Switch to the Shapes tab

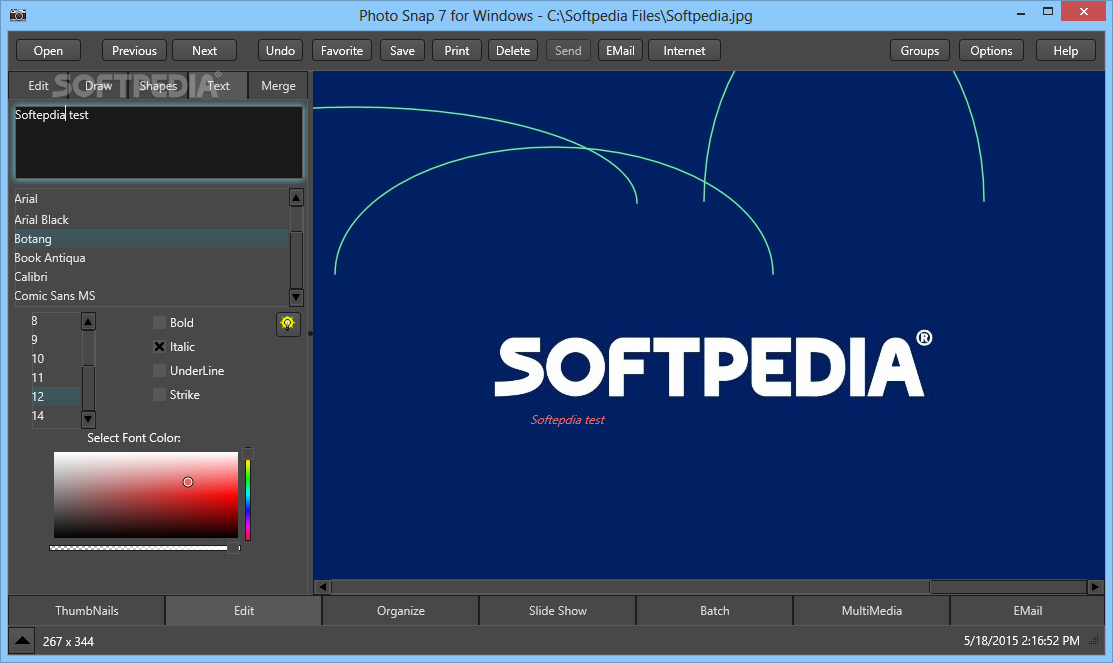(158, 86)
